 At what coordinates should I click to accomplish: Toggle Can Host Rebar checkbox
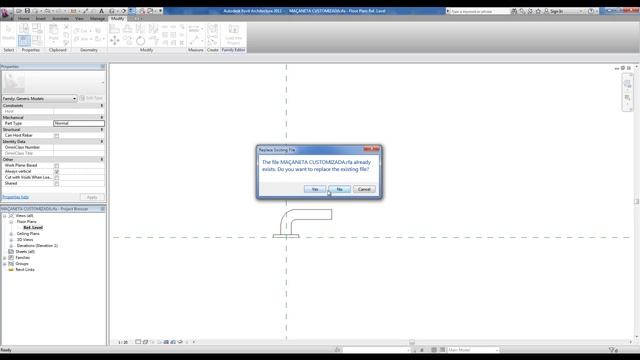(x=57, y=136)
